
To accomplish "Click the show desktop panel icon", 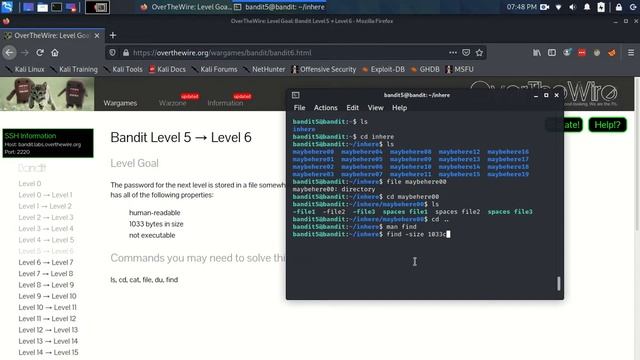I will point(28,7).
